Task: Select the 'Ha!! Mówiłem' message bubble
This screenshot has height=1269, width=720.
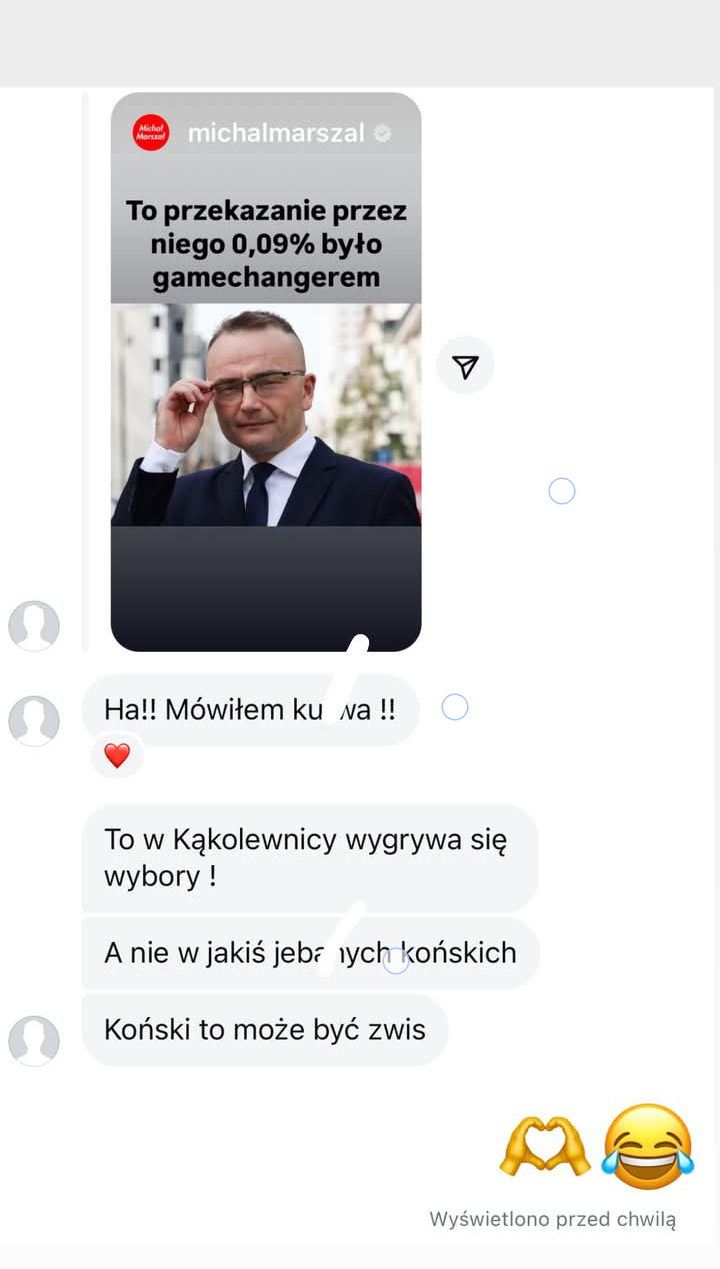Action: click(250, 710)
